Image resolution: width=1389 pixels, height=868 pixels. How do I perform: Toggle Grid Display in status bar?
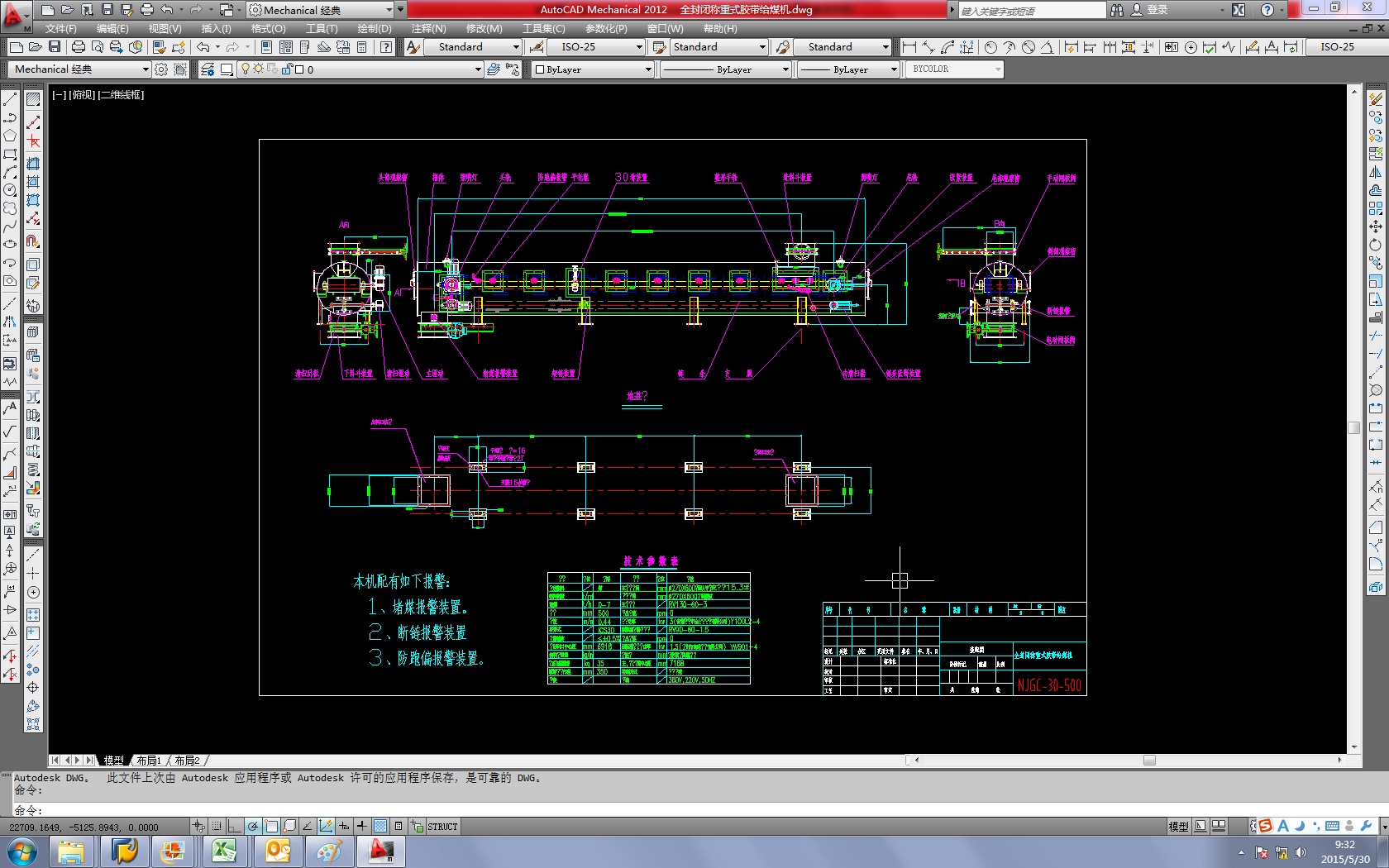pyautogui.click(x=217, y=826)
